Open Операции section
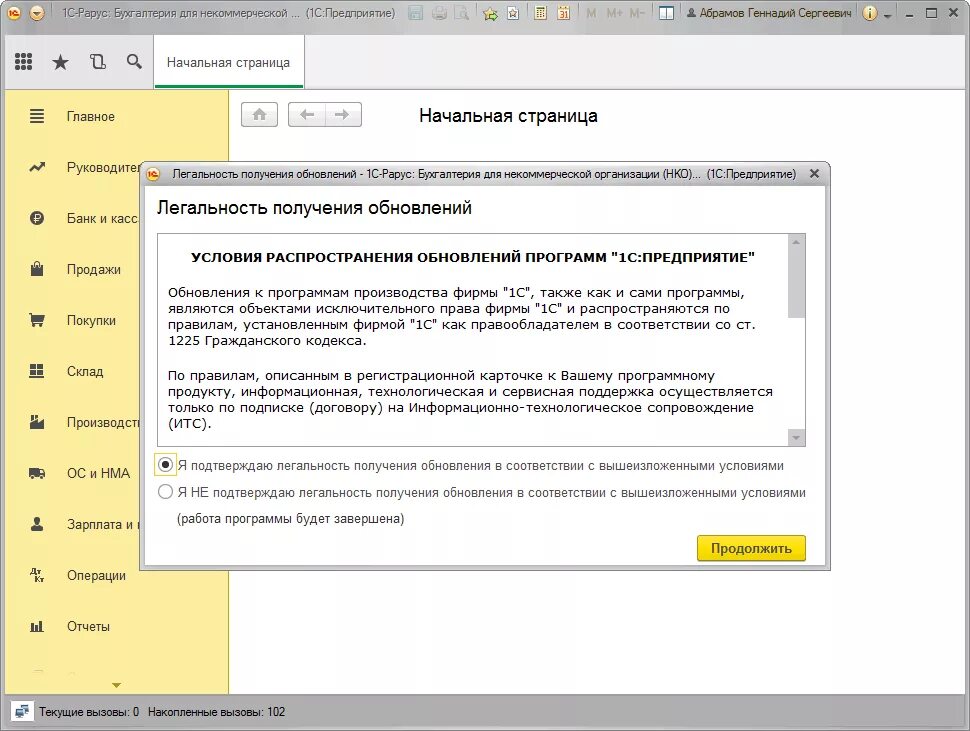 tap(97, 576)
